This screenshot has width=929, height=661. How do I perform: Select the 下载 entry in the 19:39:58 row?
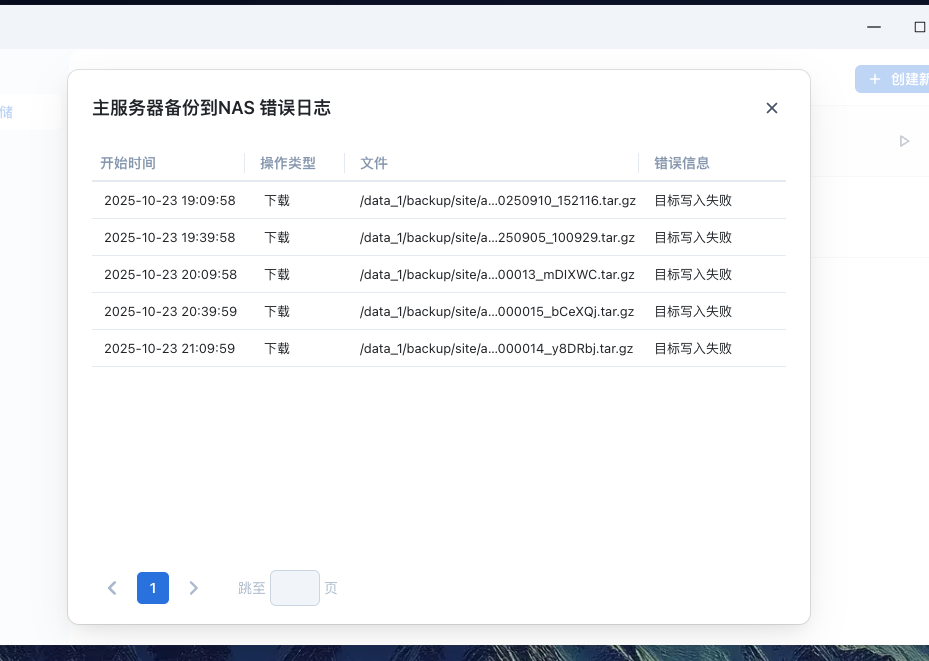click(x=276, y=237)
